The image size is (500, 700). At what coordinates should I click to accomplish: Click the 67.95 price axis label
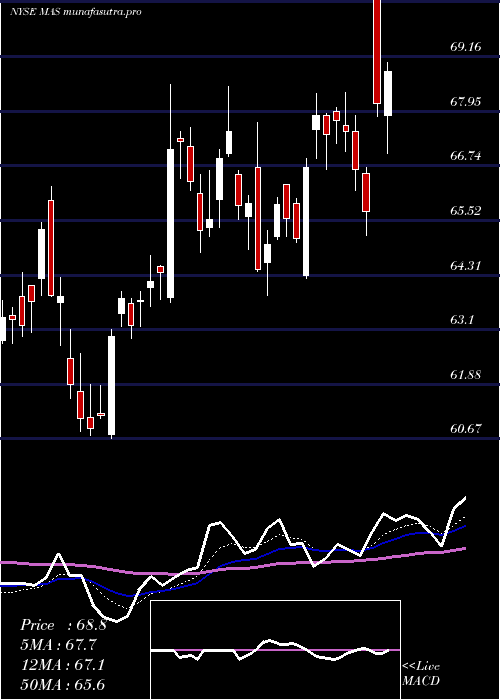tap(466, 101)
